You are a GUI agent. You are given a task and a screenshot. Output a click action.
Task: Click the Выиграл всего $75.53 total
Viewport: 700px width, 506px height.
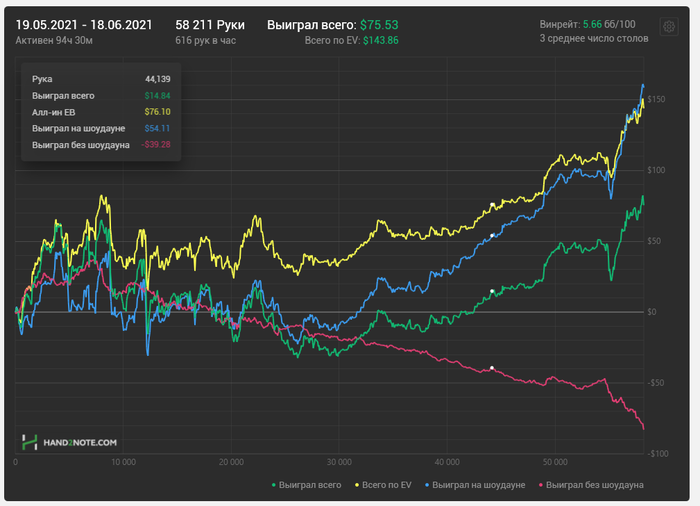pos(333,25)
